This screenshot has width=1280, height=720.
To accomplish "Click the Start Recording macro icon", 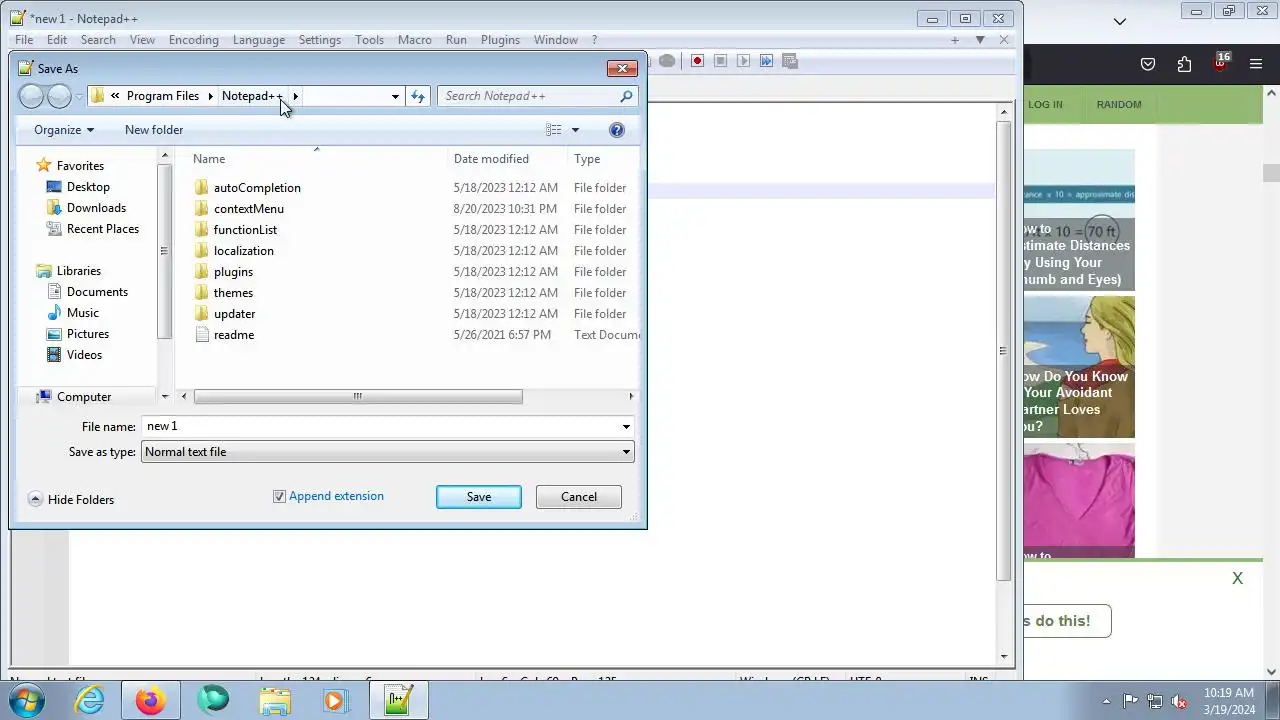I will pos(697,61).
